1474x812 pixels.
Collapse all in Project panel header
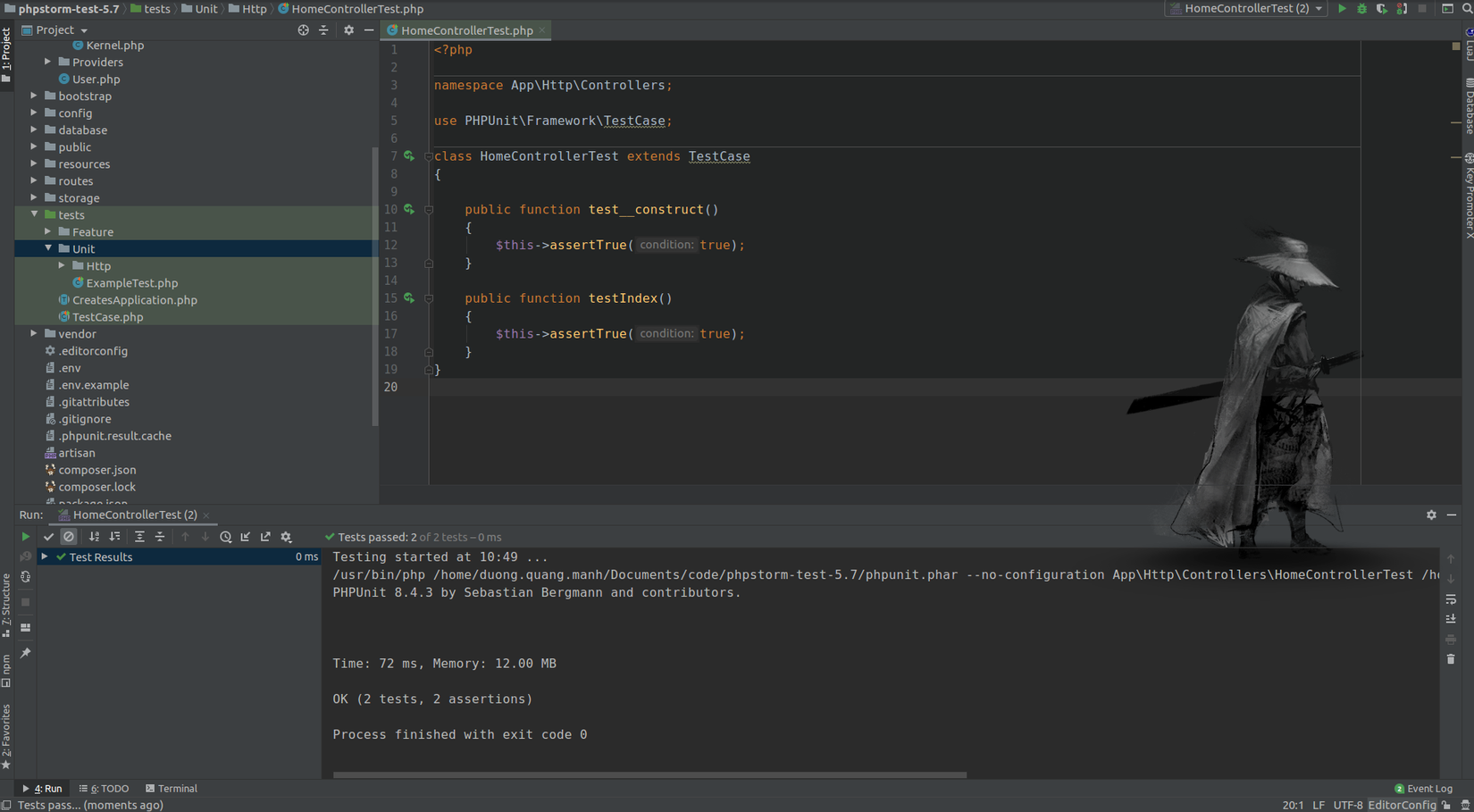323,29
